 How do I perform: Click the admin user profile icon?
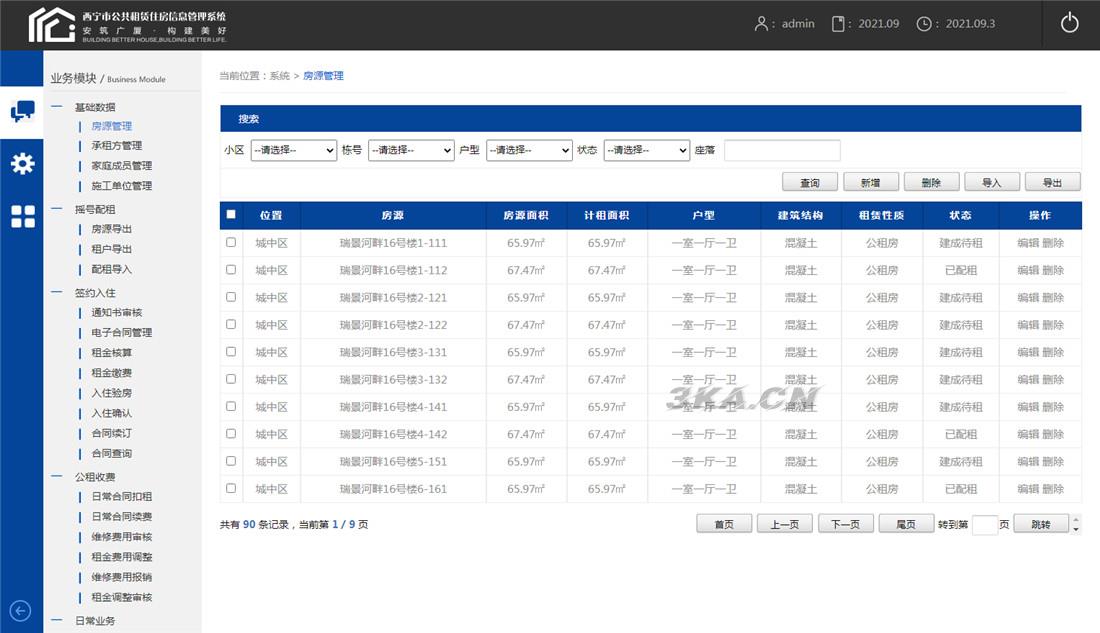coord(762,22)
